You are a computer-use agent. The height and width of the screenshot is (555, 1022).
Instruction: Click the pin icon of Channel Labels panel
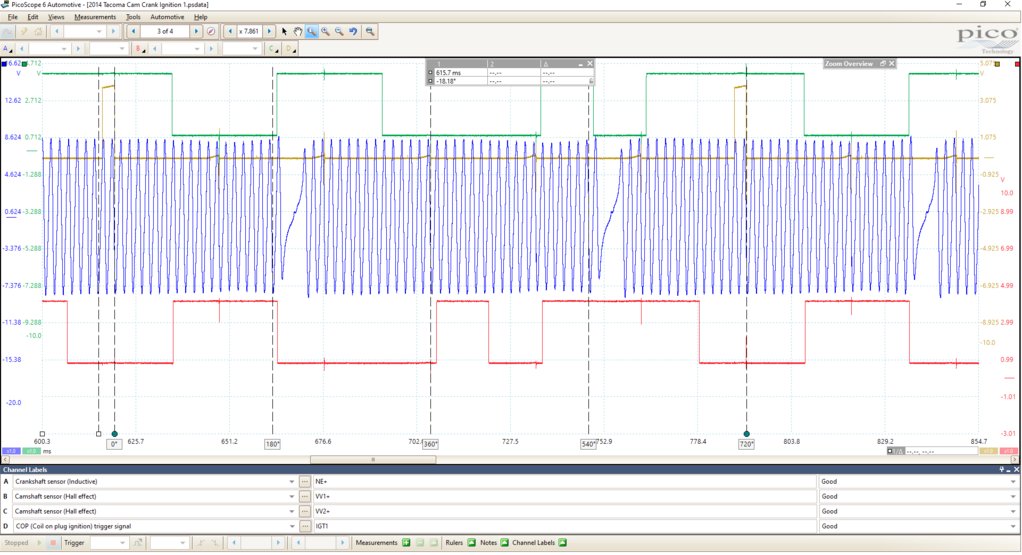click(x=1002, y=470)
